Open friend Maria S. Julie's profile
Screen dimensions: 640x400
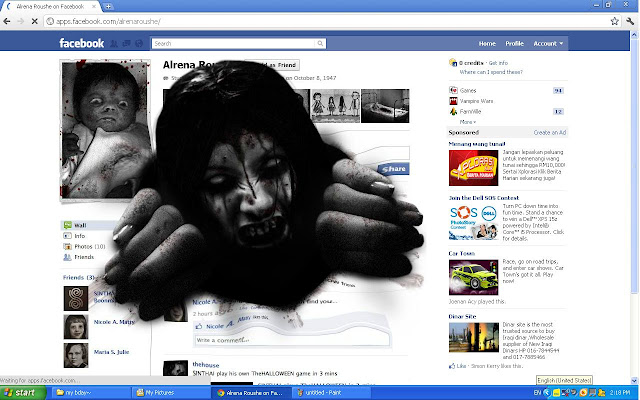pyautogui.click(x=111, y=352)
